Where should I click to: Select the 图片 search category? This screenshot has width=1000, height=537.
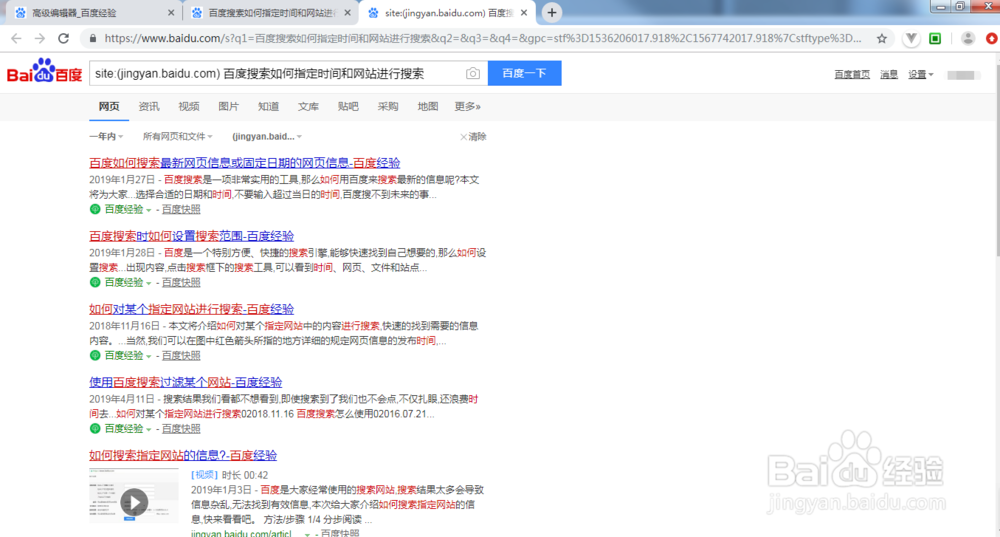click(x=228, y=107)
